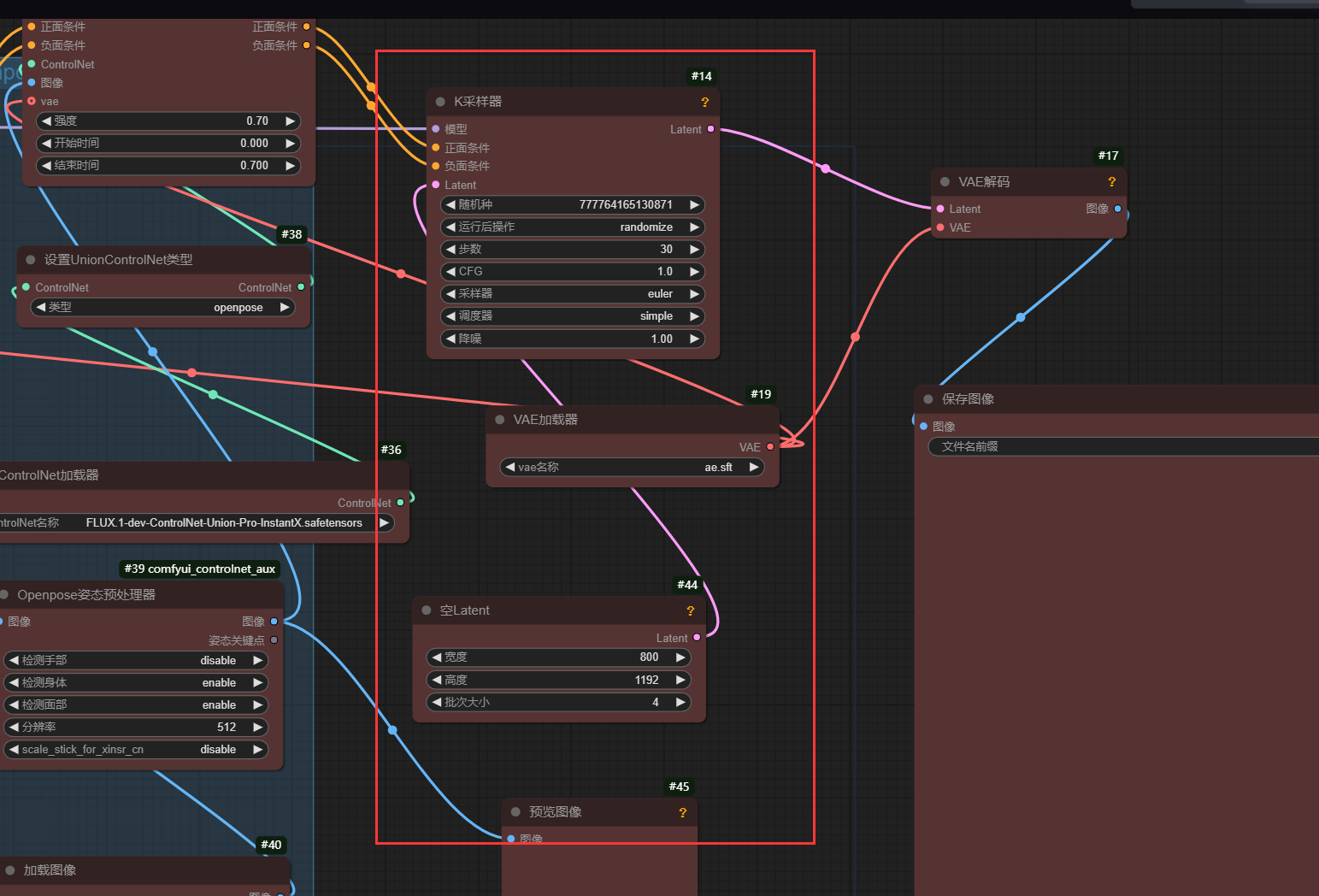Click the 强度 0.70 value slider
The height and width of the screenshot is (896, 1319).
[x=168, y=121]
